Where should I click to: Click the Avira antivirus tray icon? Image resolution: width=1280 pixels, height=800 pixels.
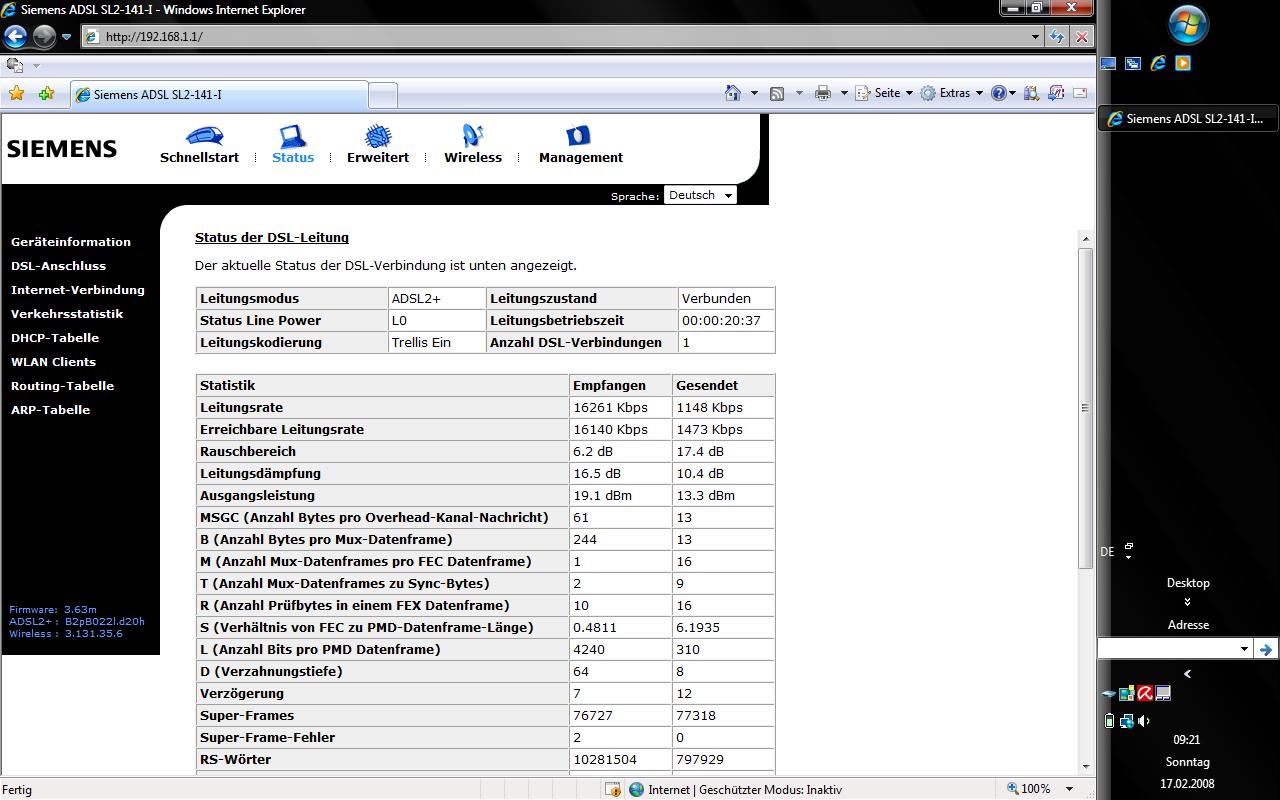click(x=1145, y=693)
